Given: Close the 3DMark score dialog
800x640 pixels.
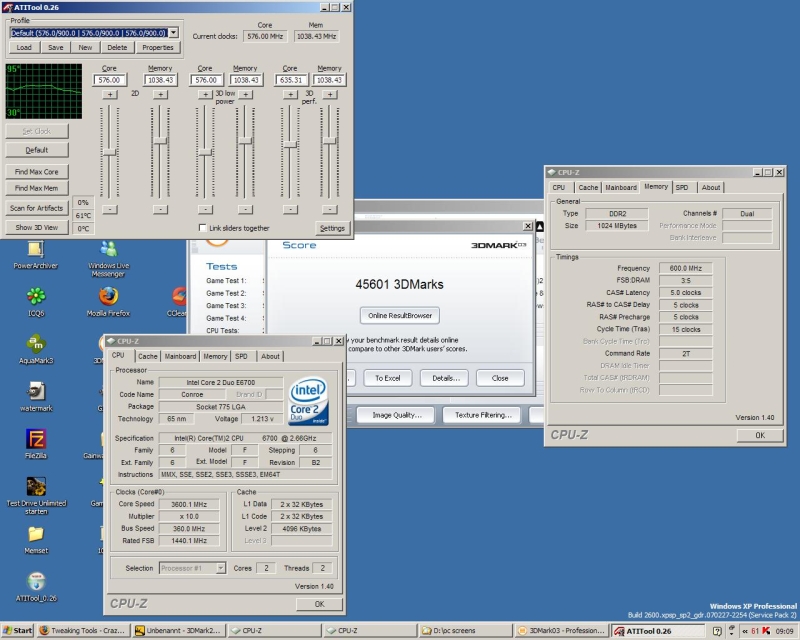Looking at the screenshot, I should point(500,378).
